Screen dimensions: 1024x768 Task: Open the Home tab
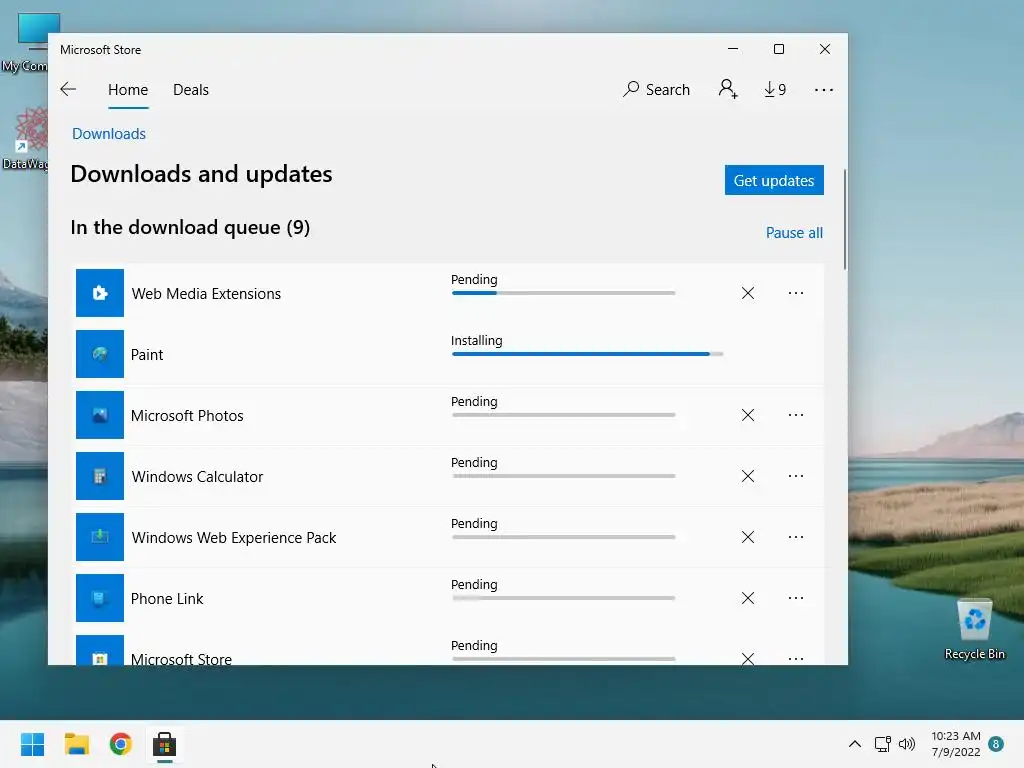click(x=128, y=89)
